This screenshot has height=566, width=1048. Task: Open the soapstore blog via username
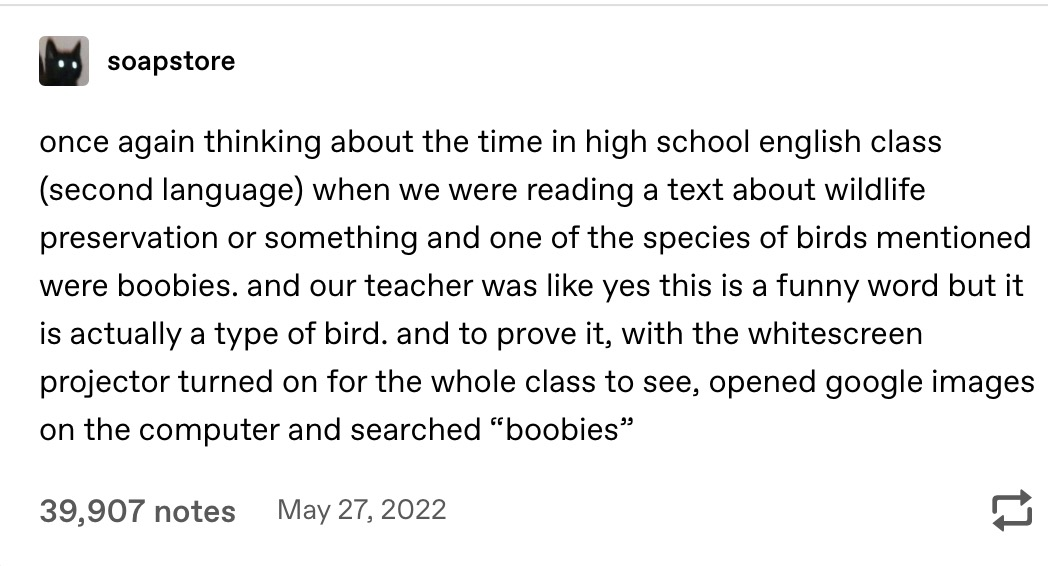(171, 61)
